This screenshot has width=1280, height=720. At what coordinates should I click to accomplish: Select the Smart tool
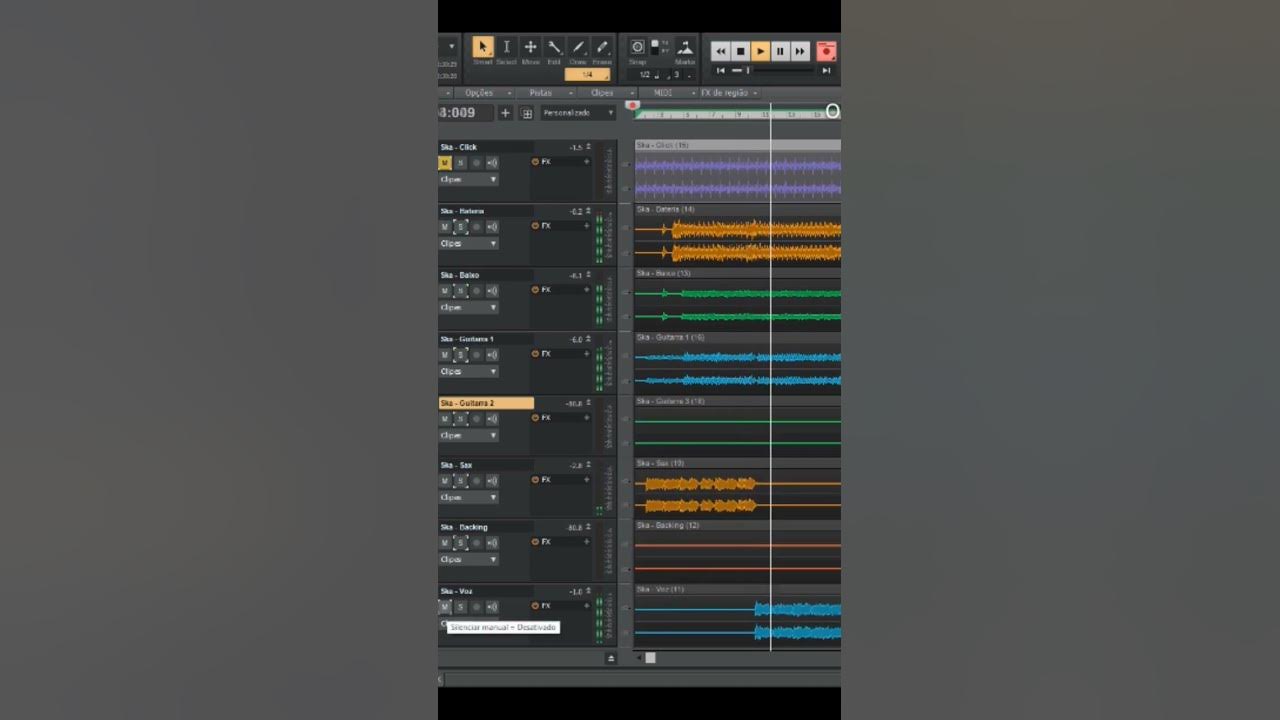pyautogui.click(x=483, y=47)
